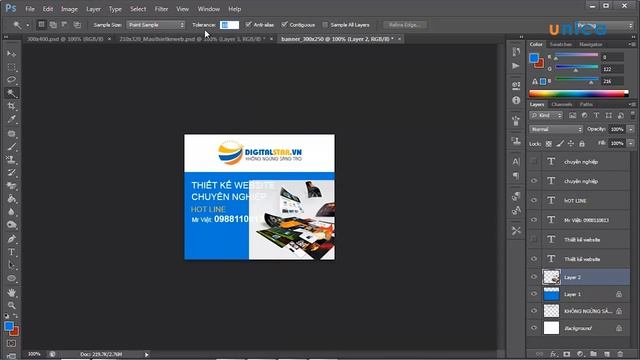
Task: Click the Subtract from selection icon
Action: click(64, 25)
